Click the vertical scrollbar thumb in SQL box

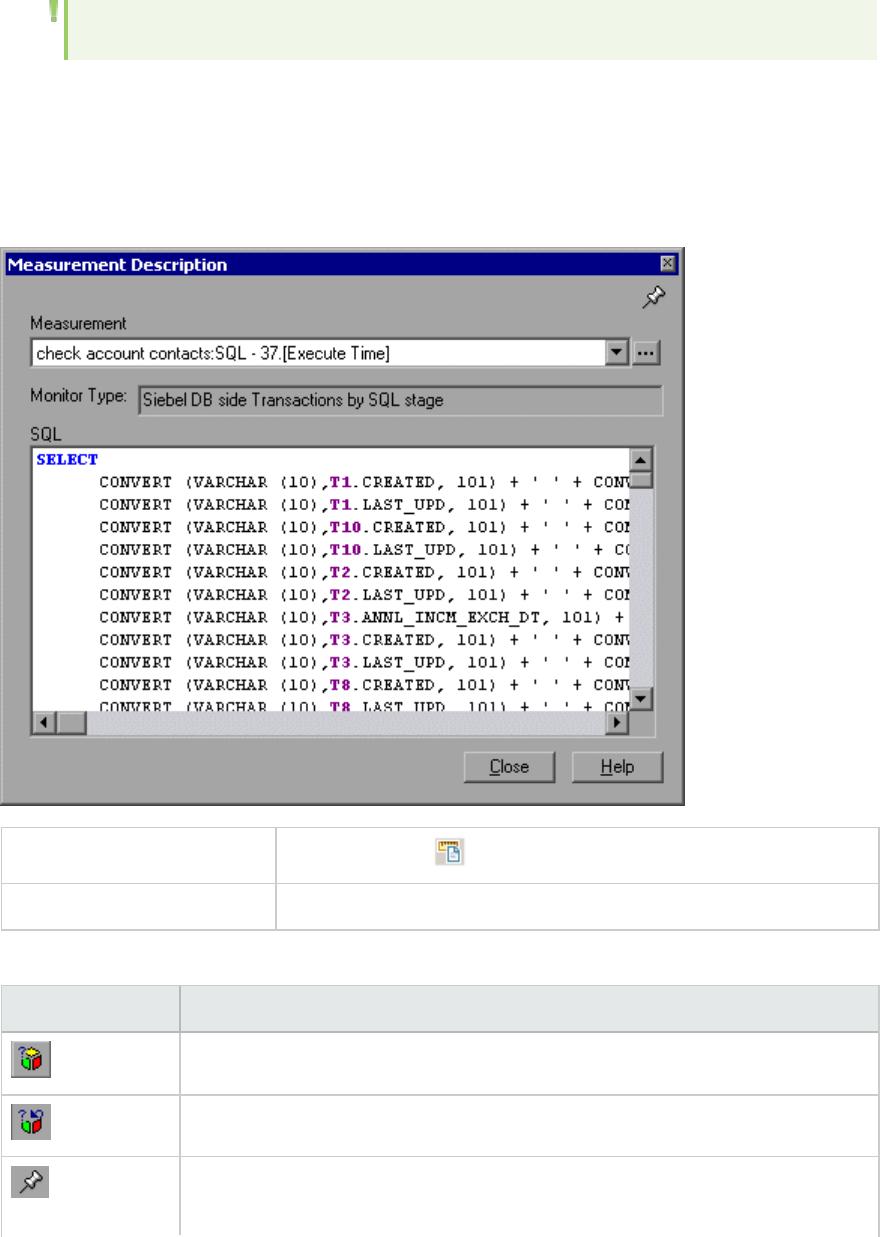642,479
